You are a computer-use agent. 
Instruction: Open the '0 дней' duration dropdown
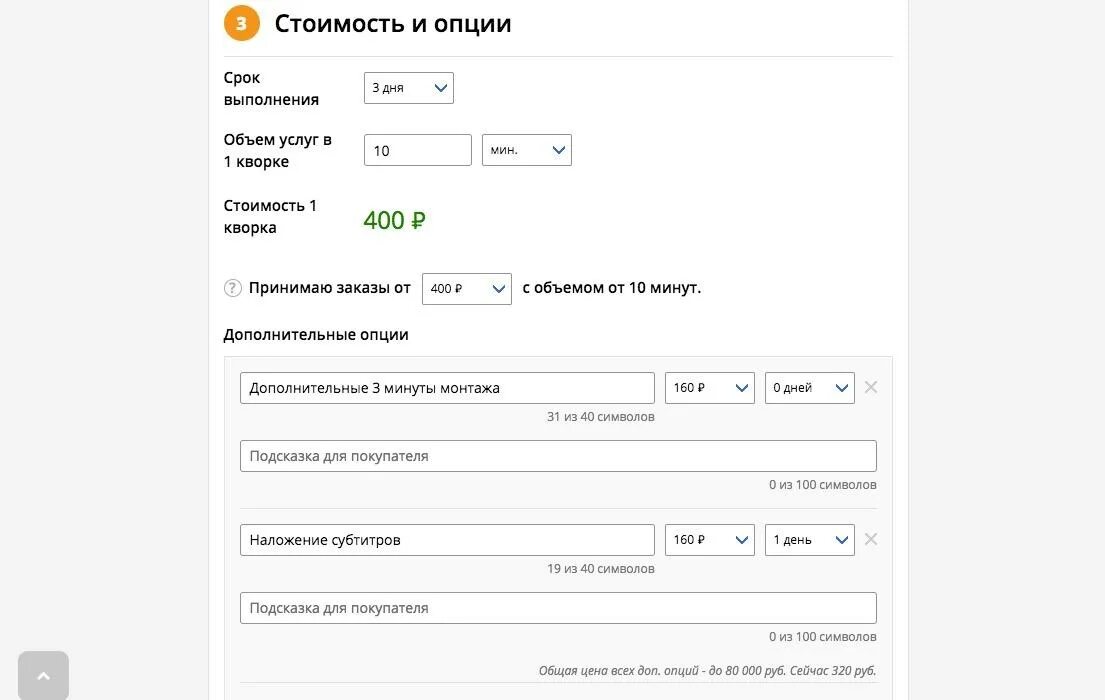coord(809,388)
